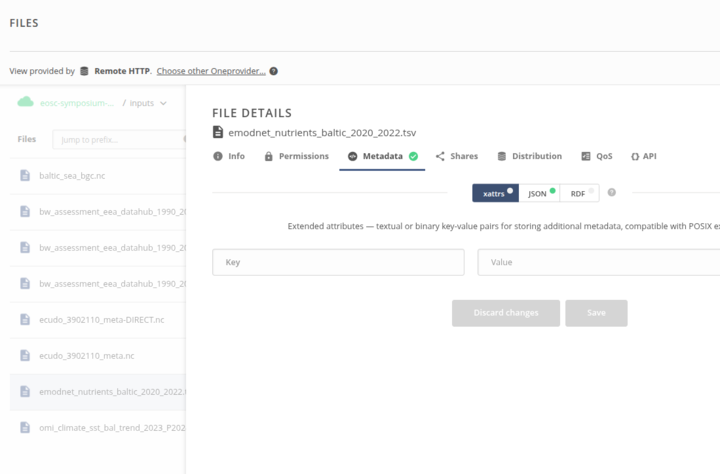Viewport: 720px width, 474px height.
Task: Click the Choose other Oneprovider link
Action: [x=211, y=71]
